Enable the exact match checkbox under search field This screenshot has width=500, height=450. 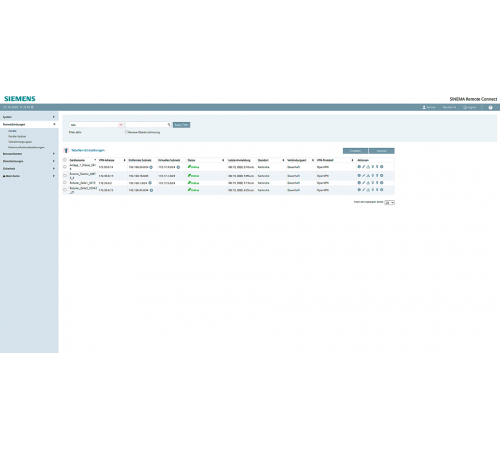(x=126, y=132)
